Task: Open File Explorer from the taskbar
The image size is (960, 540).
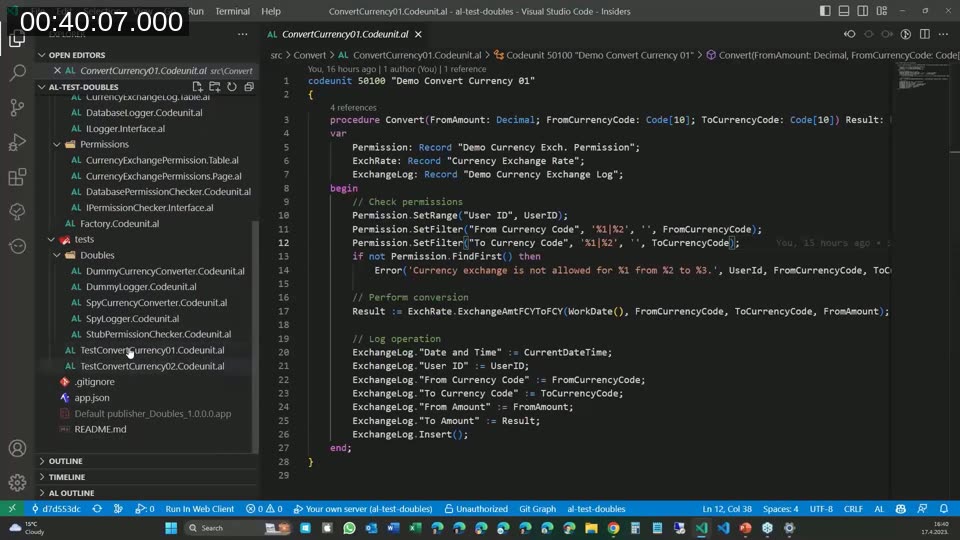Action: (591, 528)
